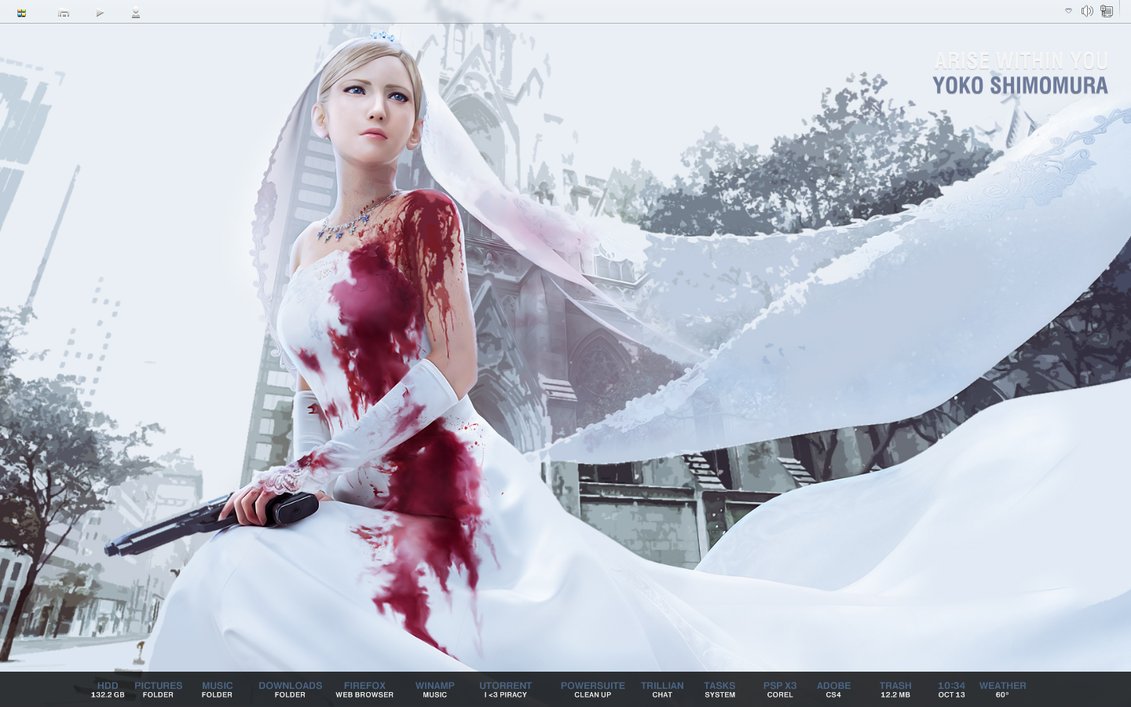The image size is (1131, 707).
Task: Open the Music folder launcher
Action: click(217, 690)
